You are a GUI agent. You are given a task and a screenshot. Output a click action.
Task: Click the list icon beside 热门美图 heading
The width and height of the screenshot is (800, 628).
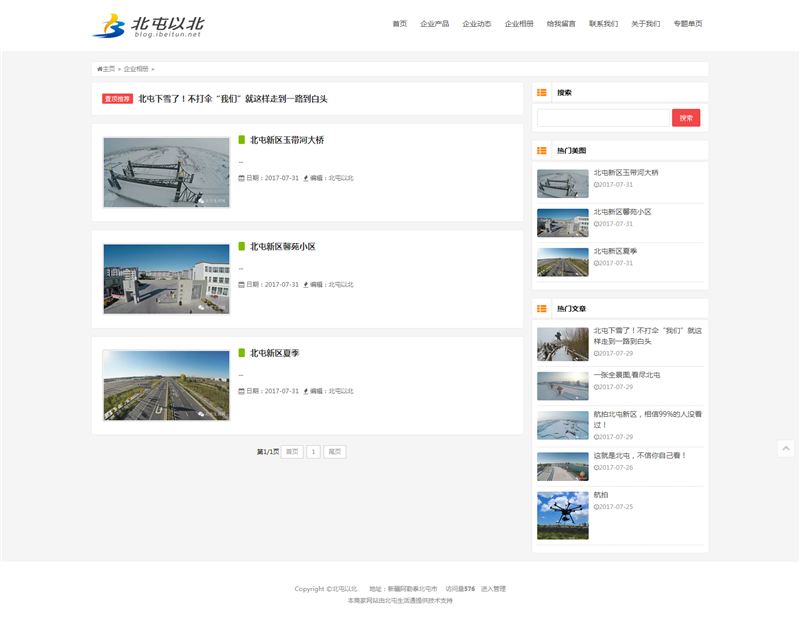pos(542,150)
